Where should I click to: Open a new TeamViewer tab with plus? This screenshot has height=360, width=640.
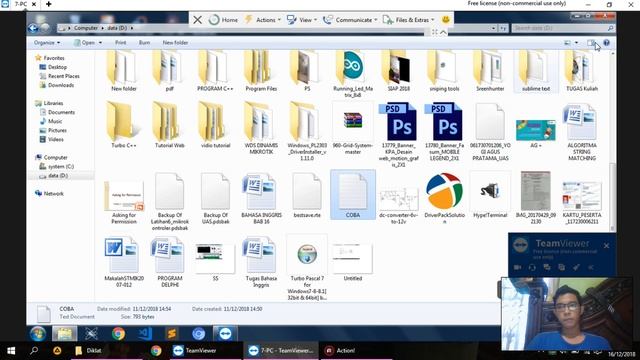pyautogui.click(x=48, y=4)
